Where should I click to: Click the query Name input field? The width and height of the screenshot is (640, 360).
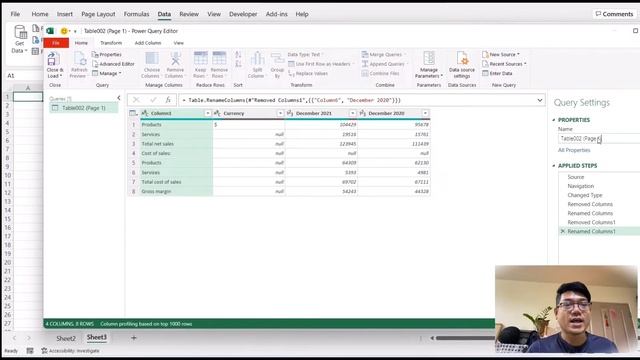599,139
